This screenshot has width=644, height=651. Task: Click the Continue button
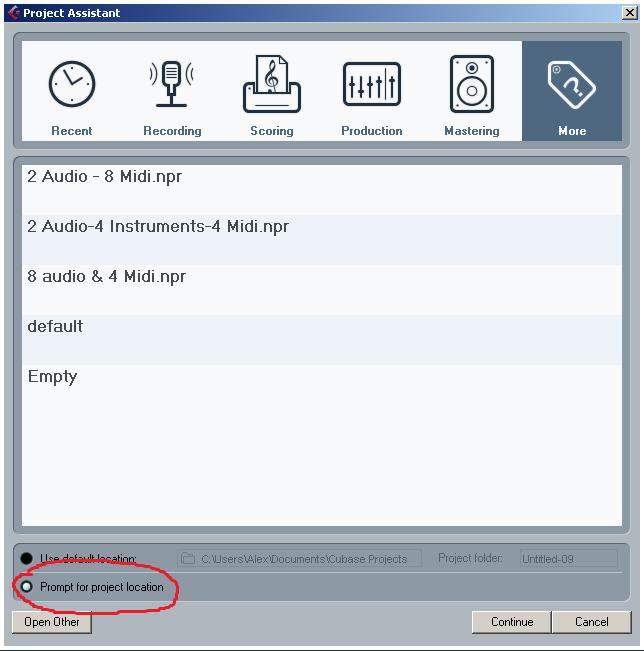(x=512, y=622)
